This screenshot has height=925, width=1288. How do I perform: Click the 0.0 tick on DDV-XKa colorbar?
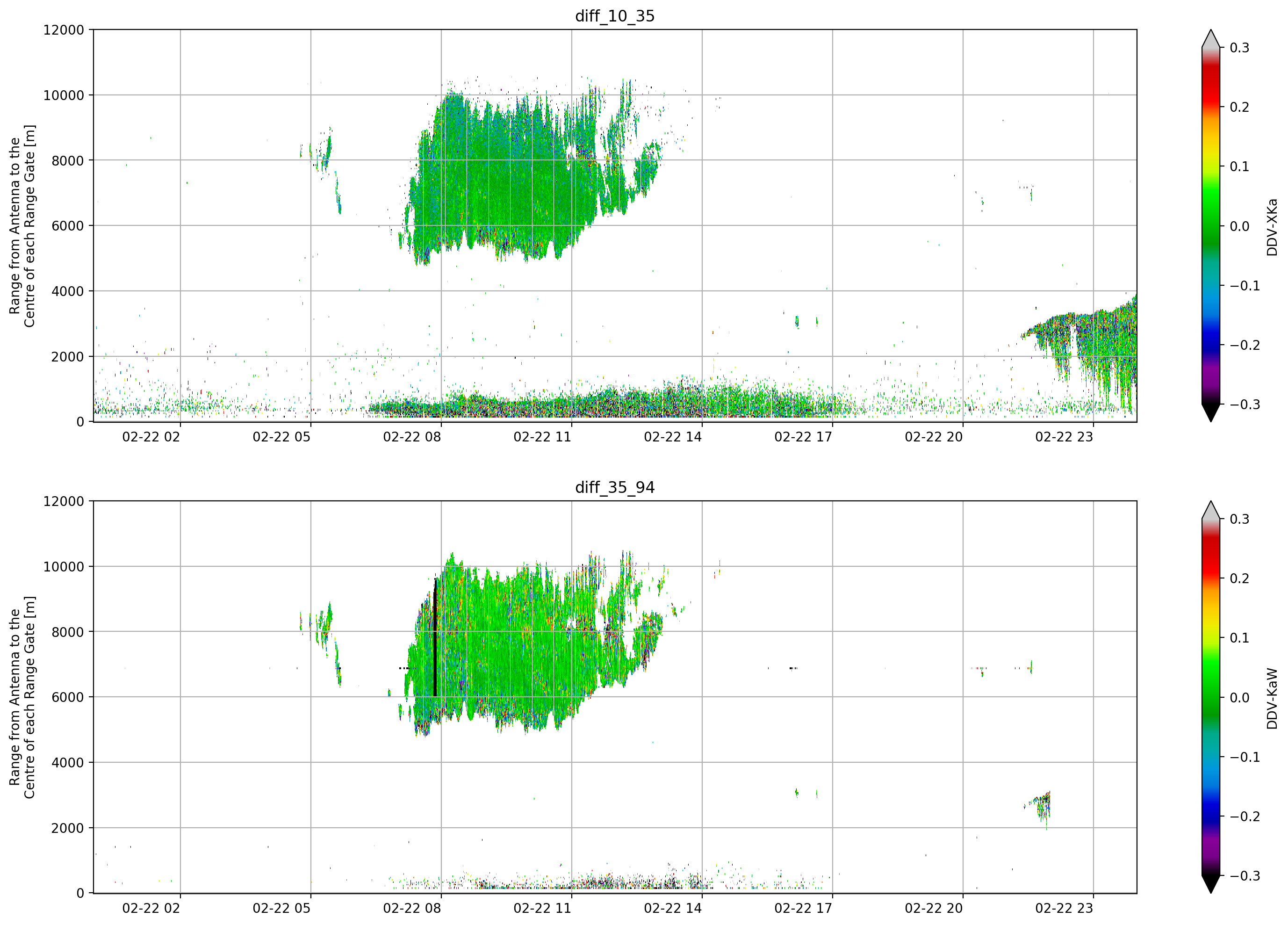tap(1239, 227)
